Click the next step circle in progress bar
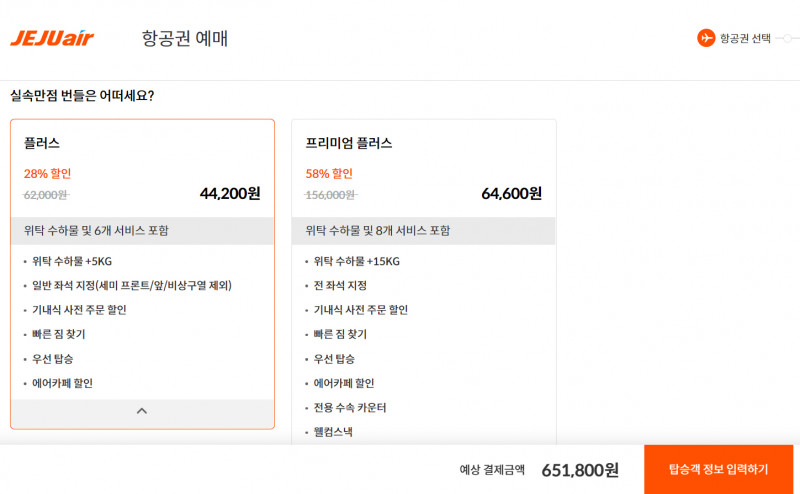 point(788,38)
